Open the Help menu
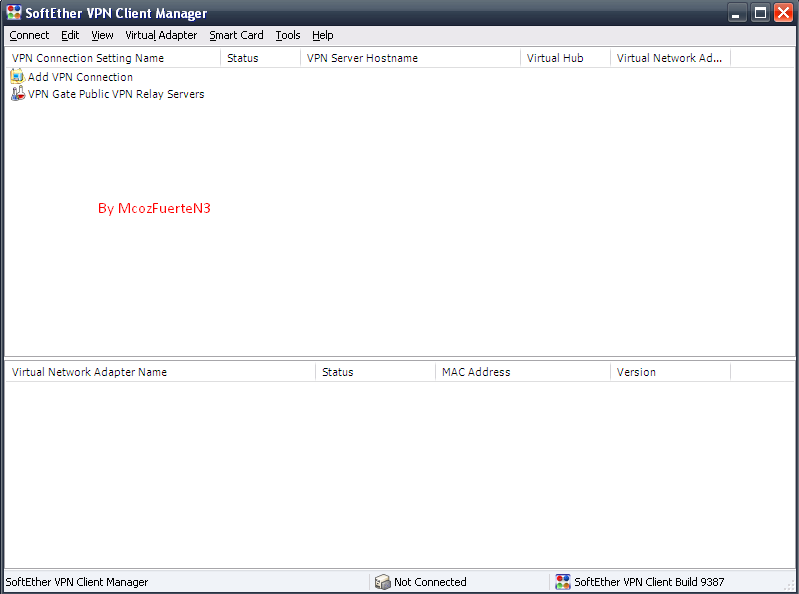The image size is (799, 594). pyautogui.click(x=323, y=35)
